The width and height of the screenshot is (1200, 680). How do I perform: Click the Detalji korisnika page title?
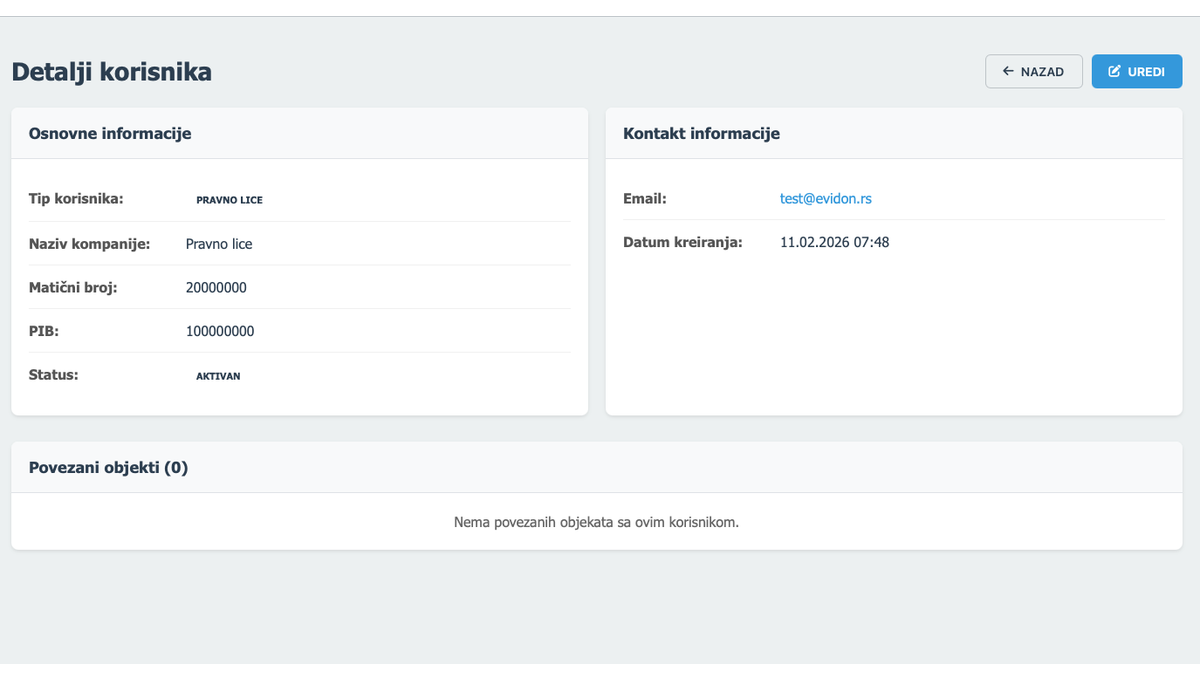coord(111,72)
